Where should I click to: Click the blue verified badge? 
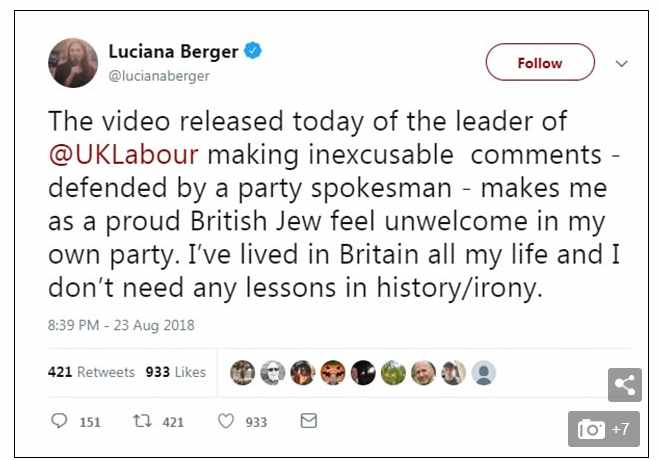(253, 51)
